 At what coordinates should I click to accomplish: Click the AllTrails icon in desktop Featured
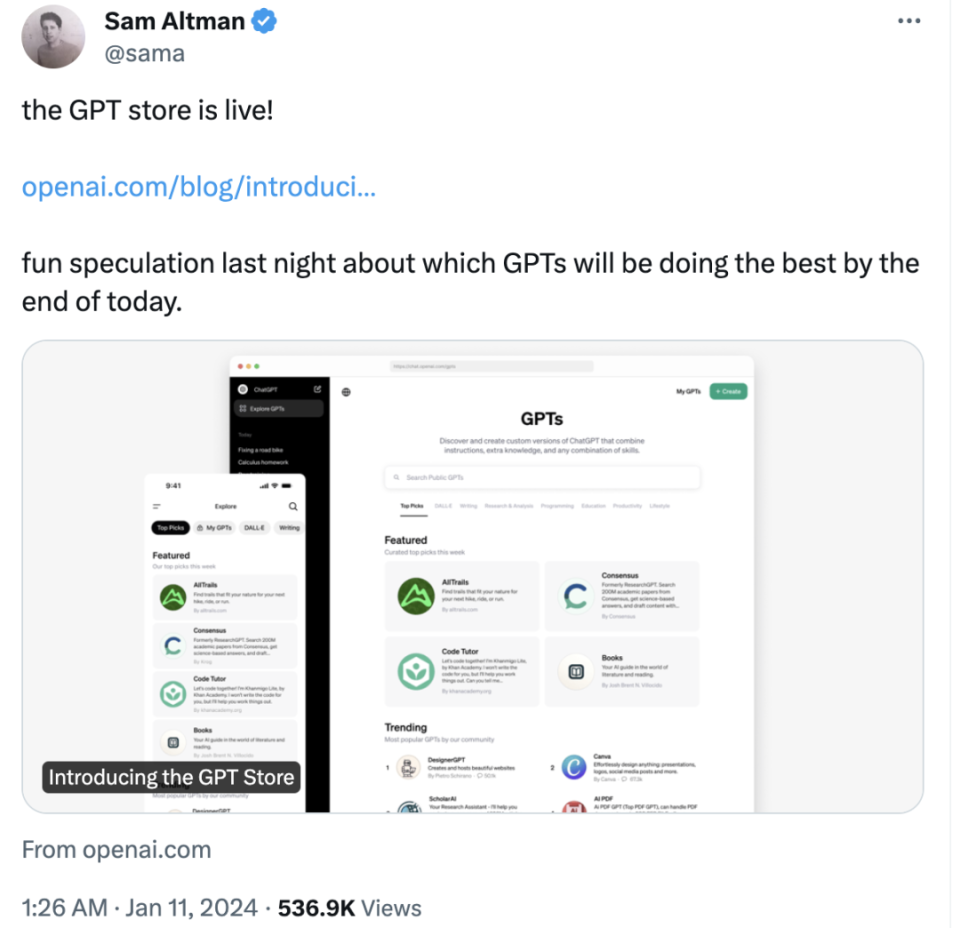click(x=413, y=596)
